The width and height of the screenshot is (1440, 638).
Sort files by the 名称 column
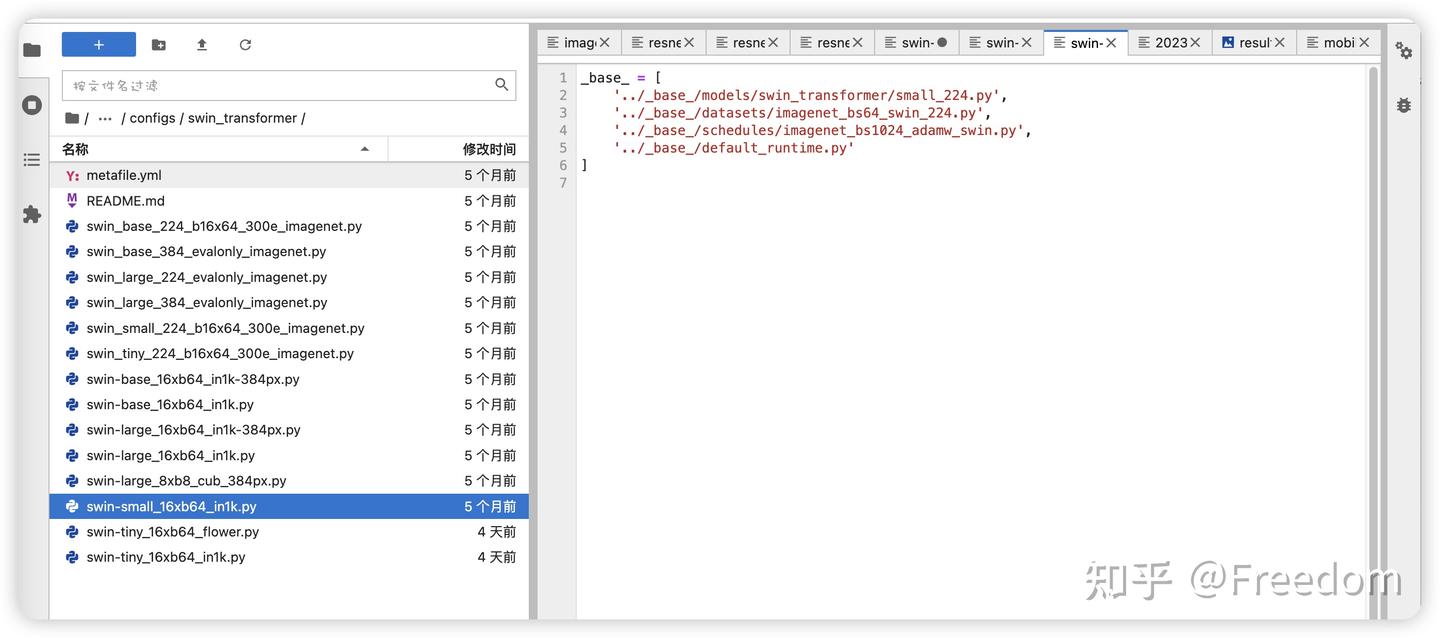coord(218,149)
